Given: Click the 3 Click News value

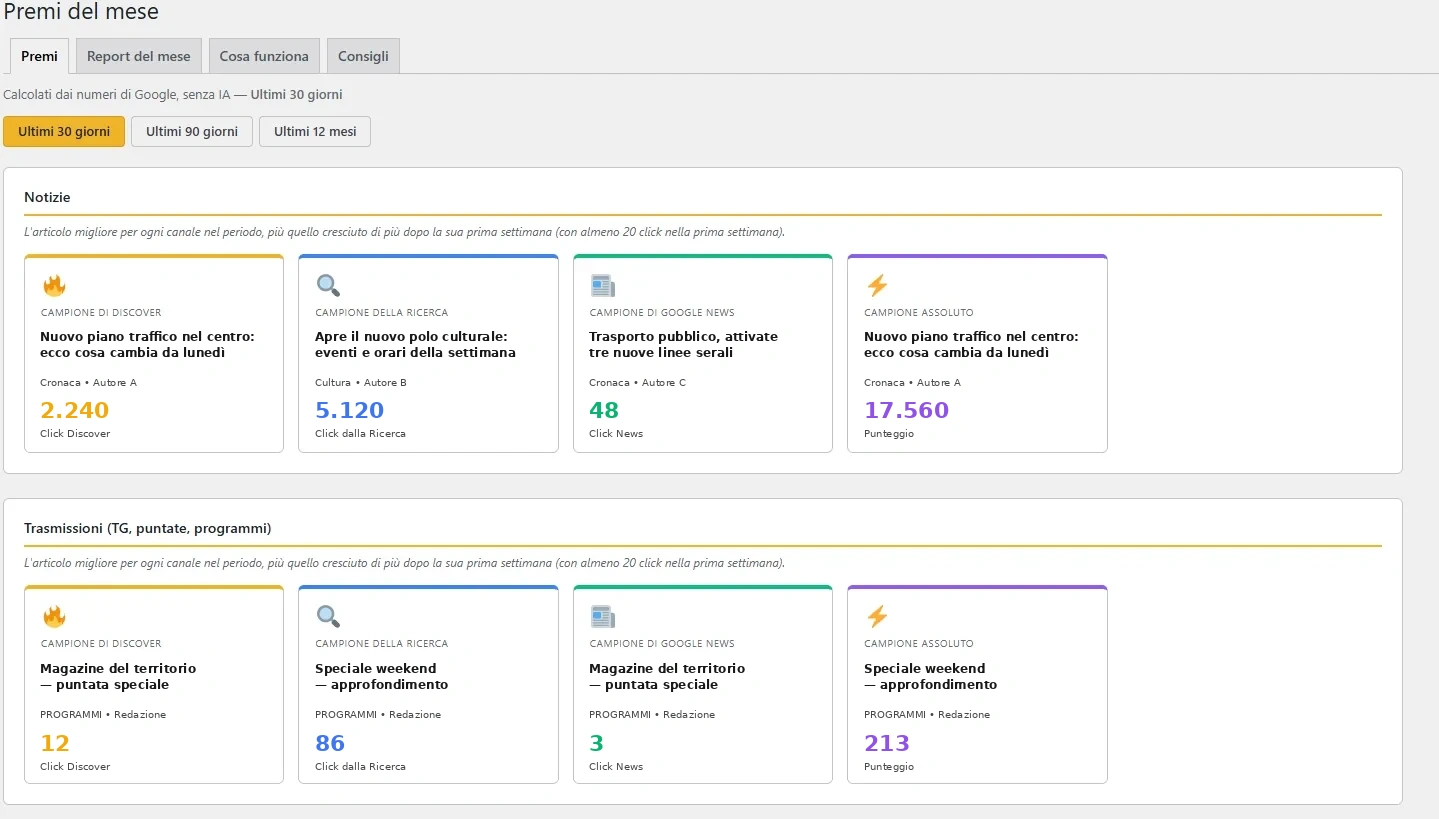Looking at the screenshot, I should pos(597,743).
